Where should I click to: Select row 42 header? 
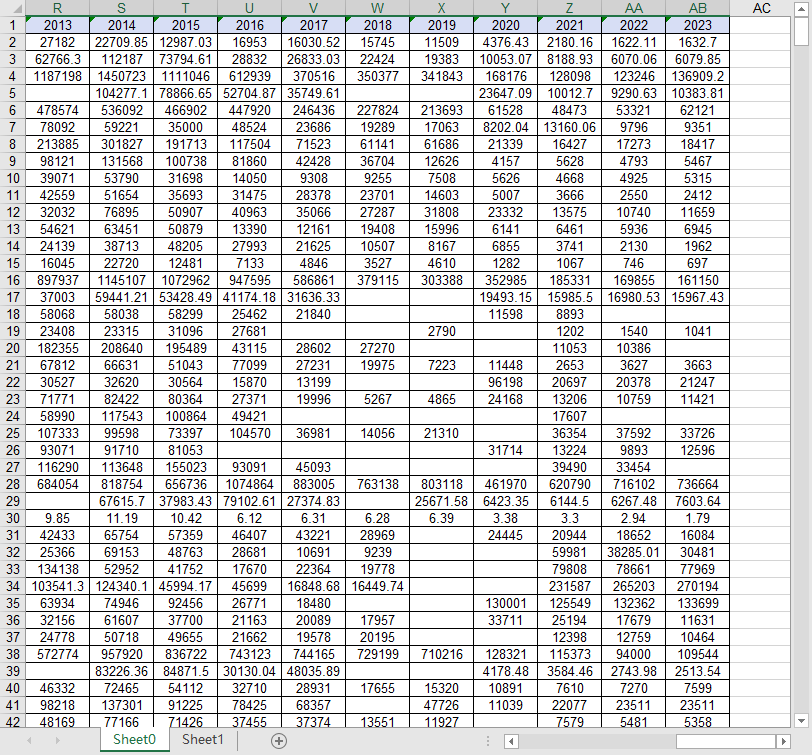(x=12, y=721)
